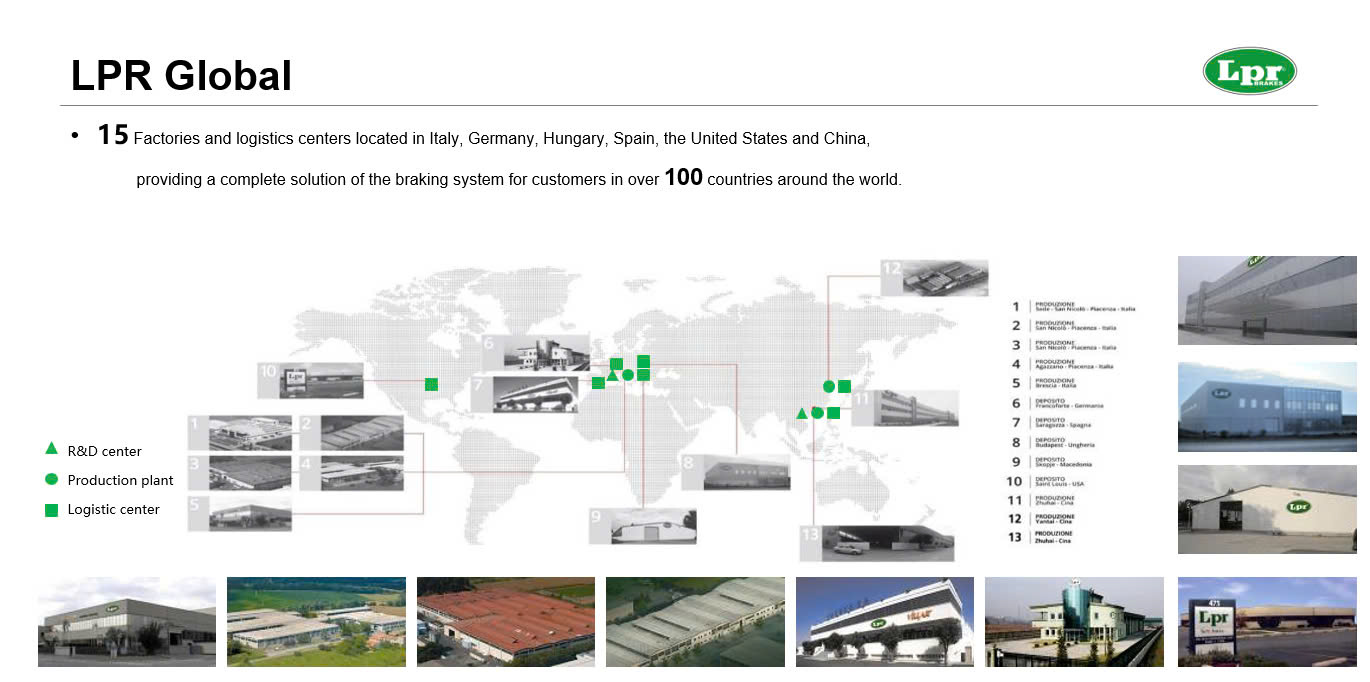This screenshot has height=682, width=1370.
Task: Click the Production plant circle legend icon
Action: [51, 480]
